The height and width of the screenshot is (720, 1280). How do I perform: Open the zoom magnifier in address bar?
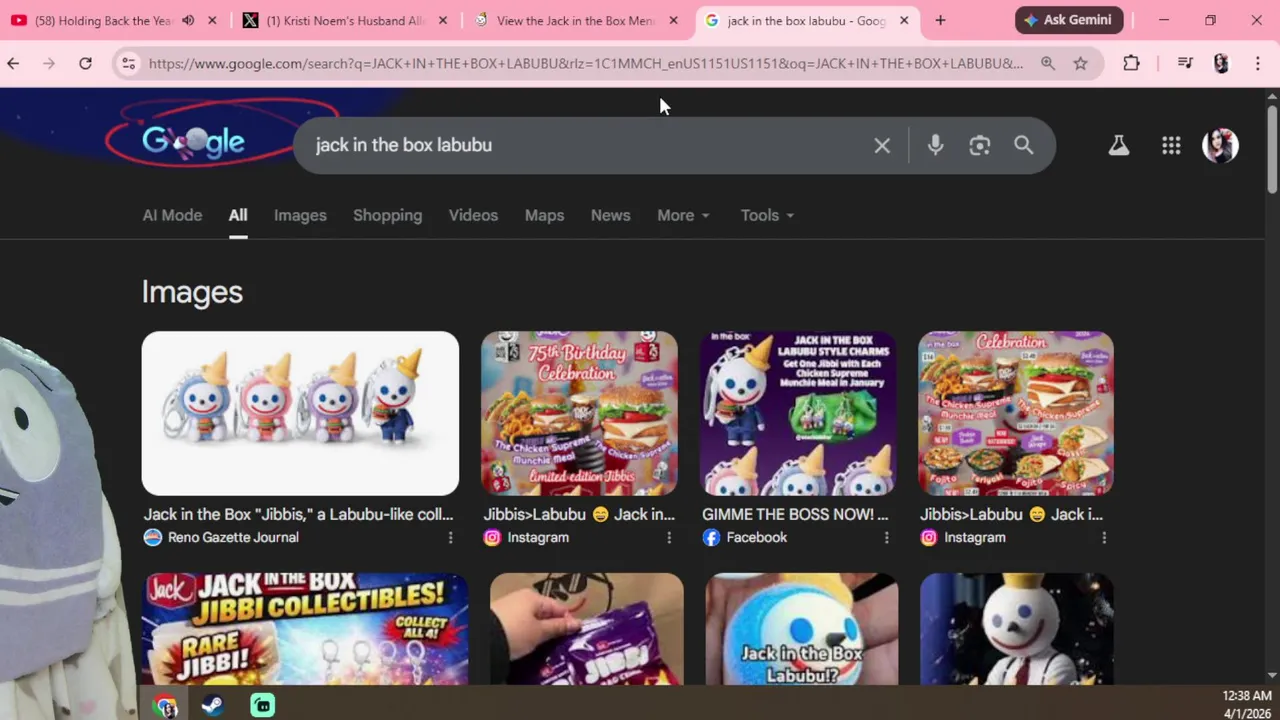coord(1047,63)
